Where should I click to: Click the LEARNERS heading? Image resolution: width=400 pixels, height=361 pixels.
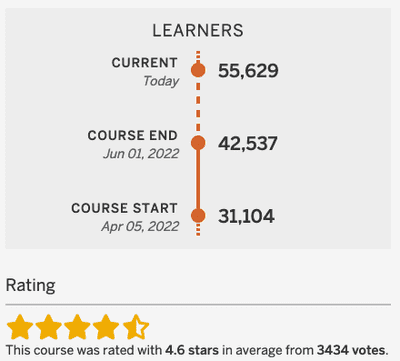coord(198,31)
